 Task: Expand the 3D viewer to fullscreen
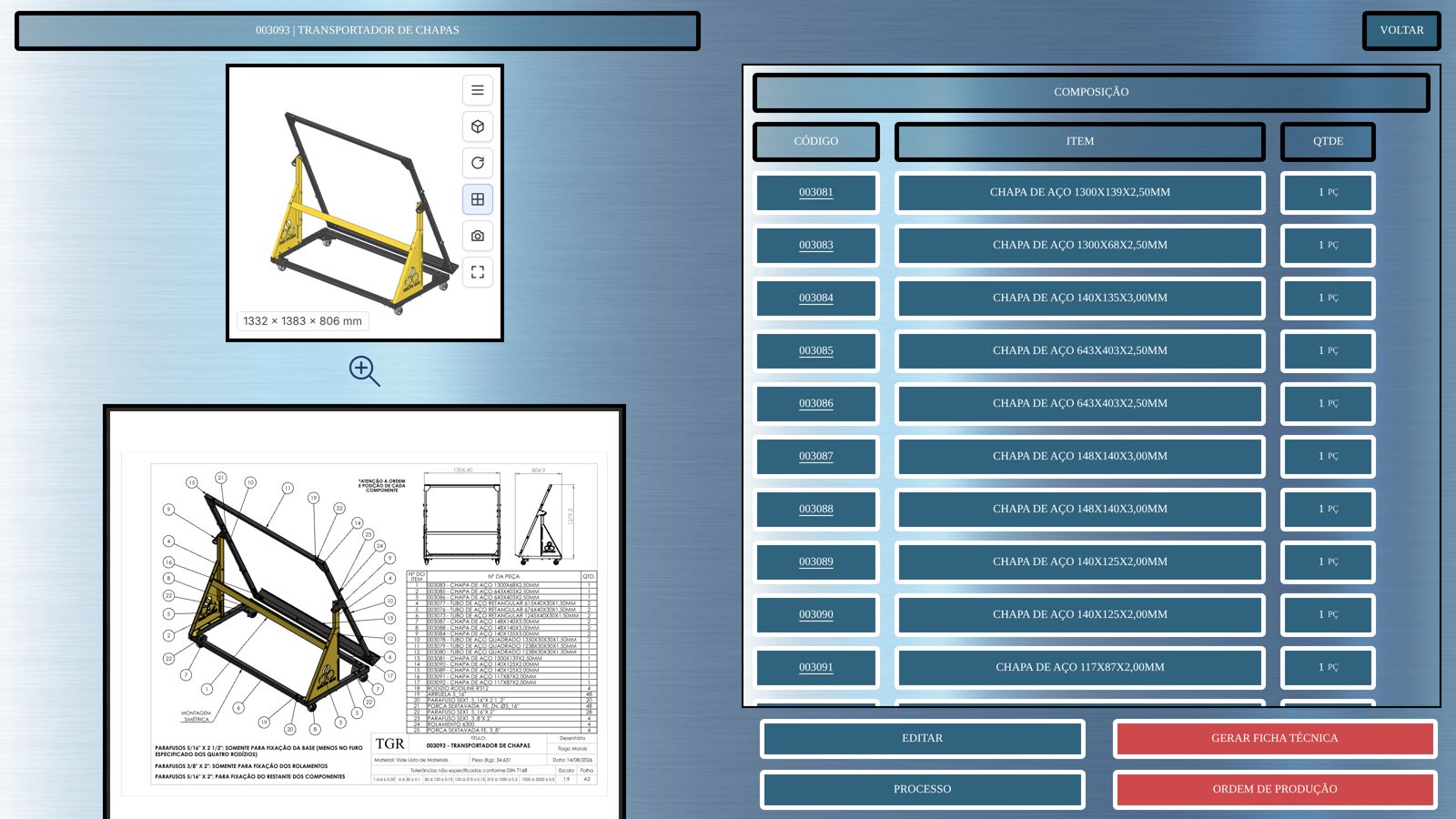(x=478, y=272)
